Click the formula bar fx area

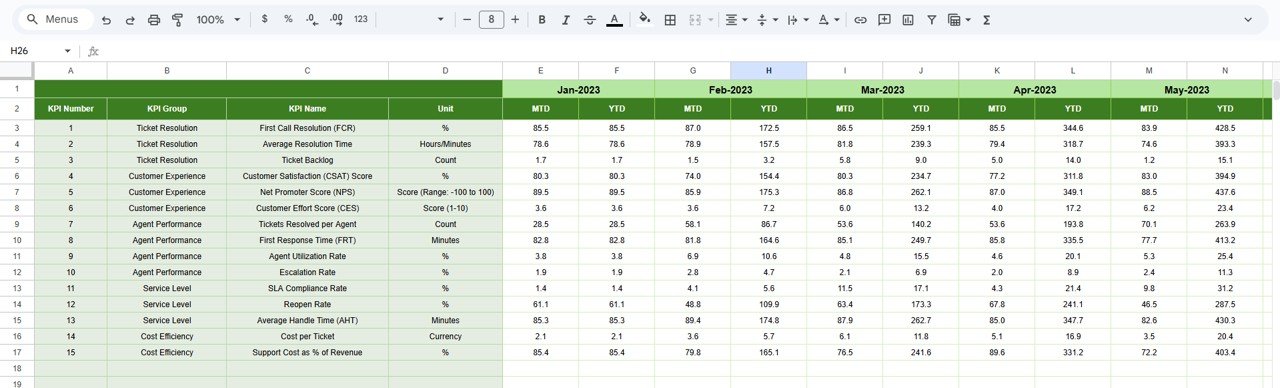click(x=93, y=51)
